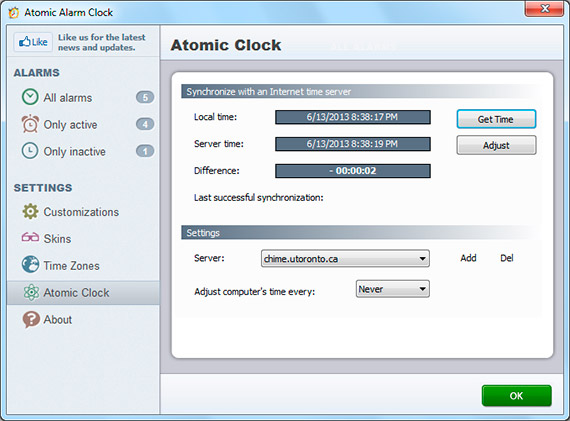Open Customizations via the gear icon
Viewport: 570px width, 421px height.
(x=30, y=212)
